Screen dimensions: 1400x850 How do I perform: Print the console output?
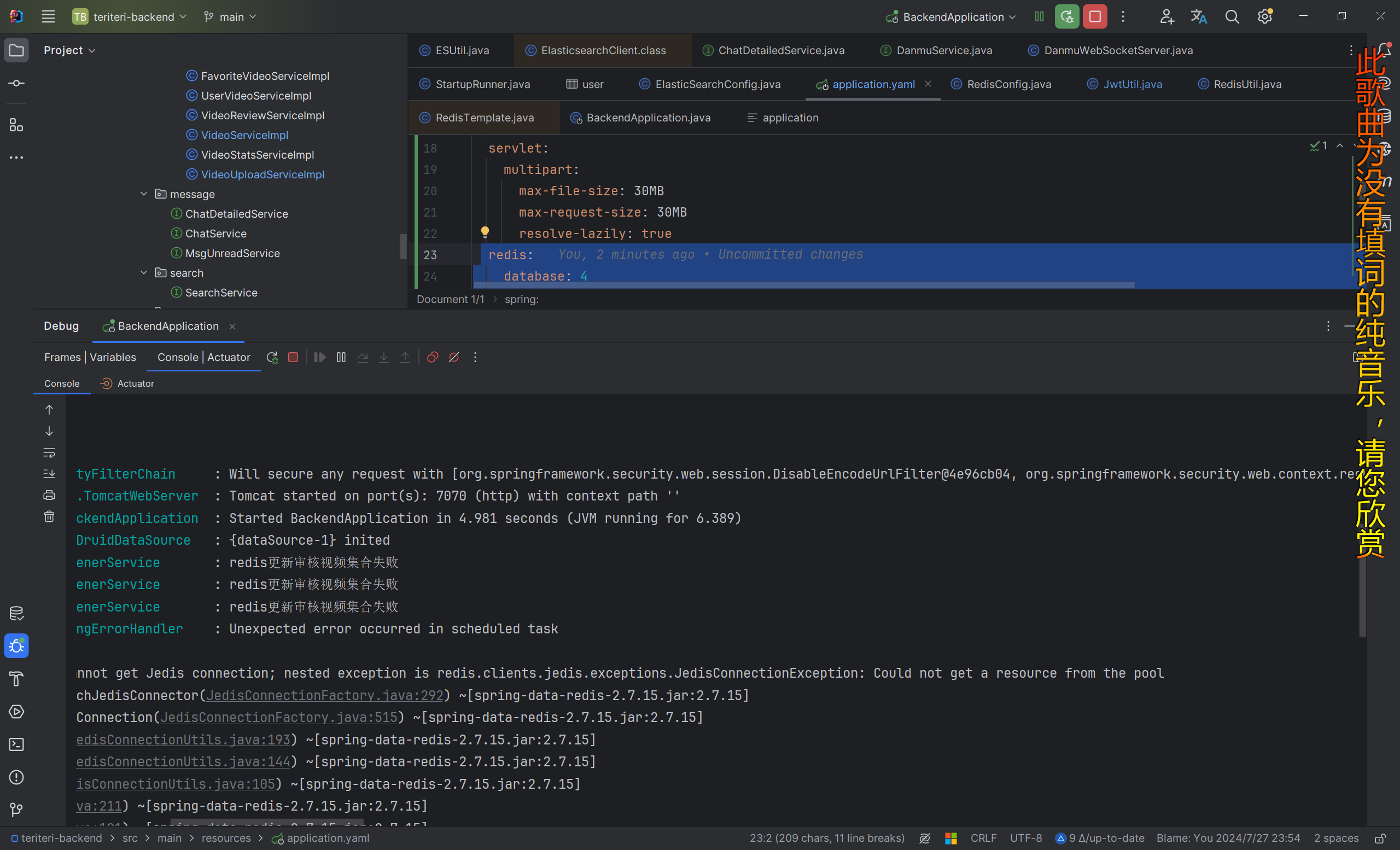[49, 496]
